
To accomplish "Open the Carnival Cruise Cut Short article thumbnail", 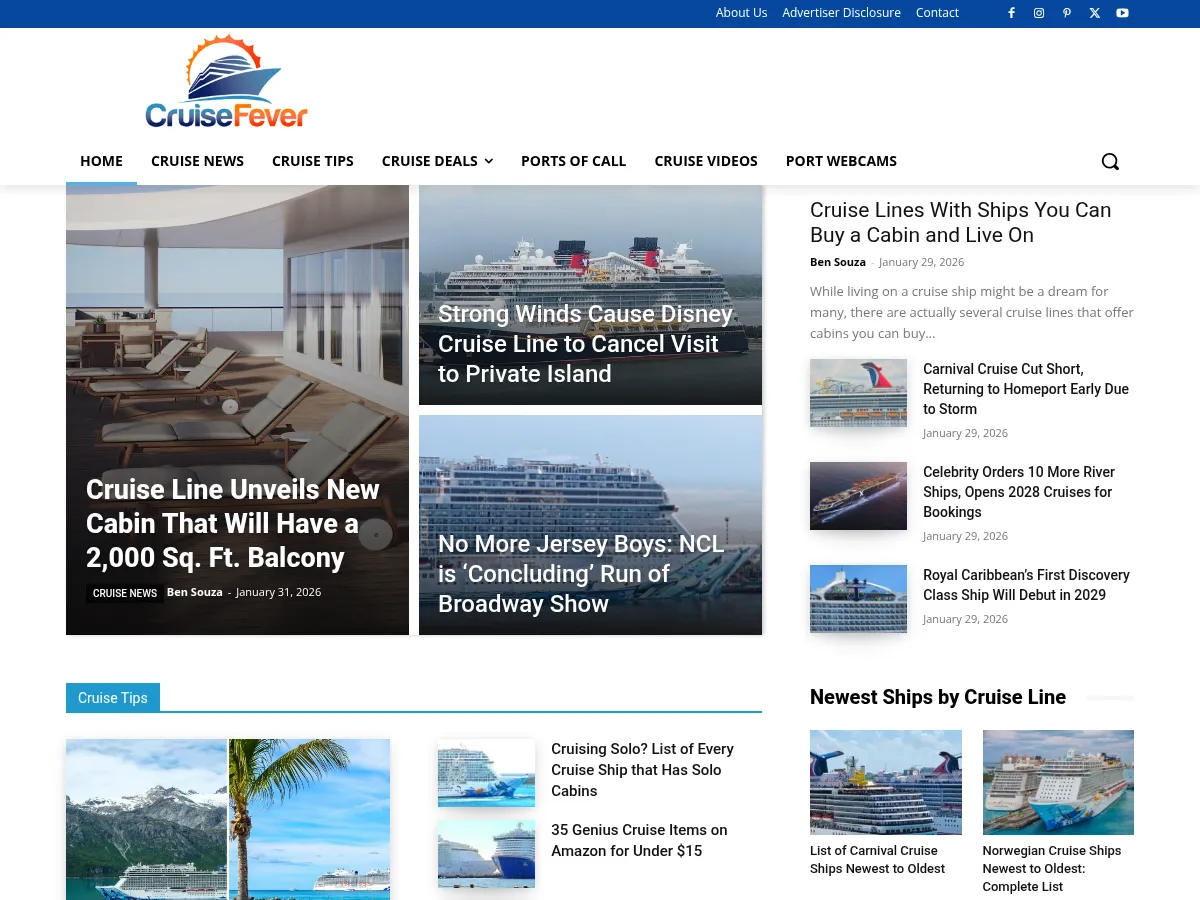I will (x=858, y=393).
